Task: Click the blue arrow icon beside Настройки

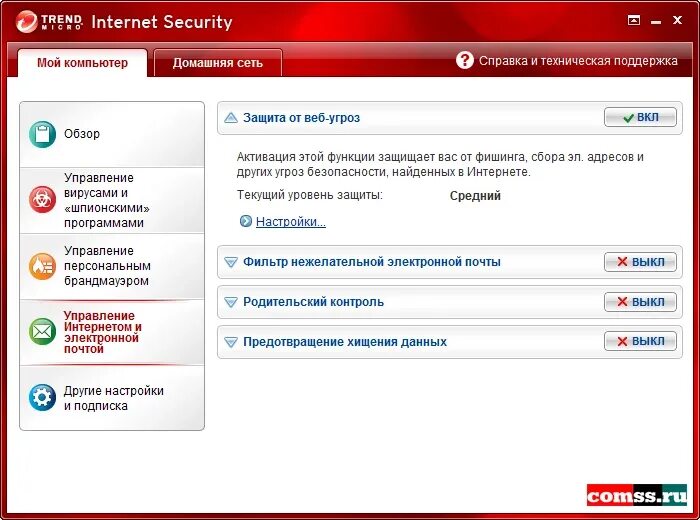Action: [x=246, y=221]
